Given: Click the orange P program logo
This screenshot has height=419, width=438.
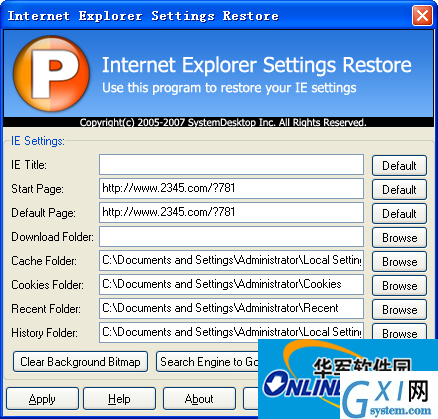Looking at the screenshot, I should tap(51, 73).
